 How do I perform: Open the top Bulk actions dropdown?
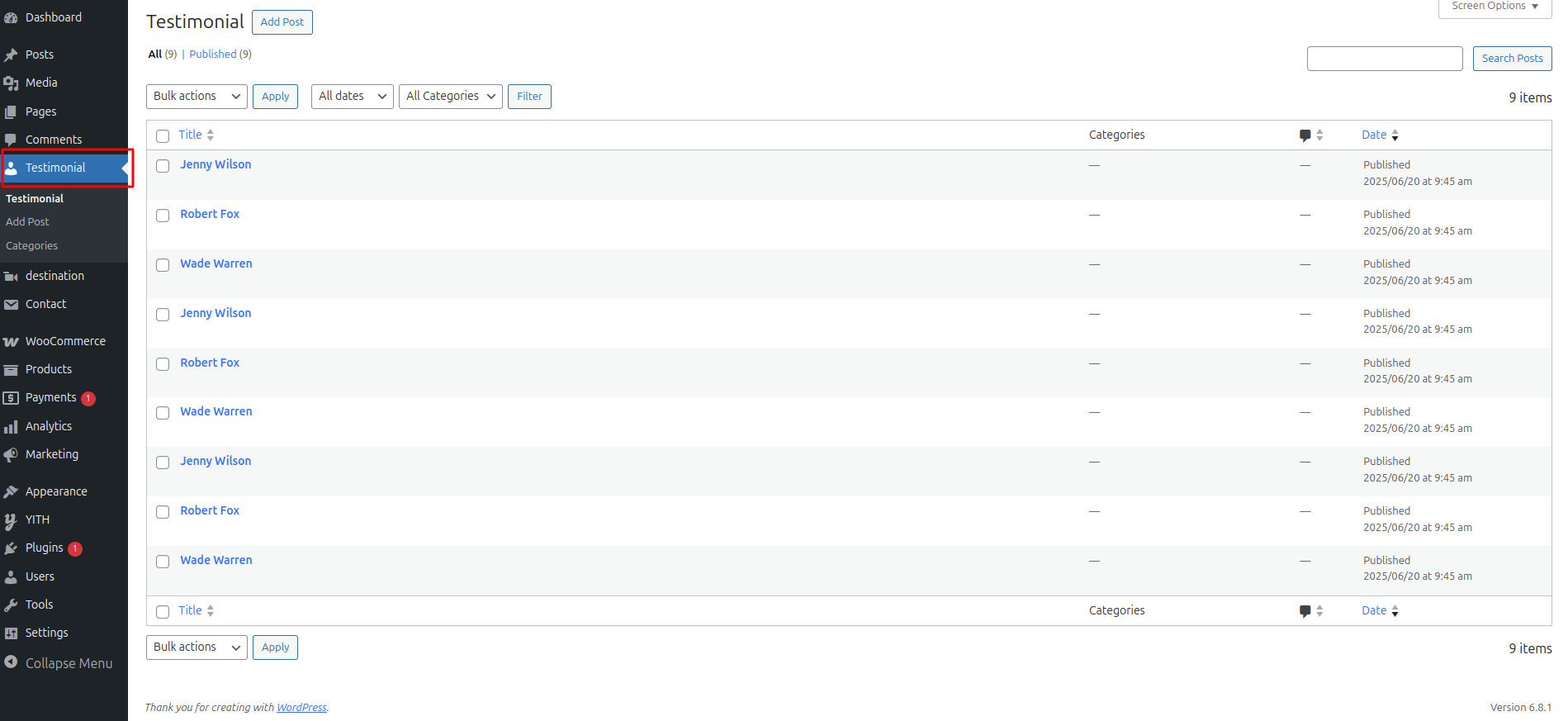[x=197, y=97]
